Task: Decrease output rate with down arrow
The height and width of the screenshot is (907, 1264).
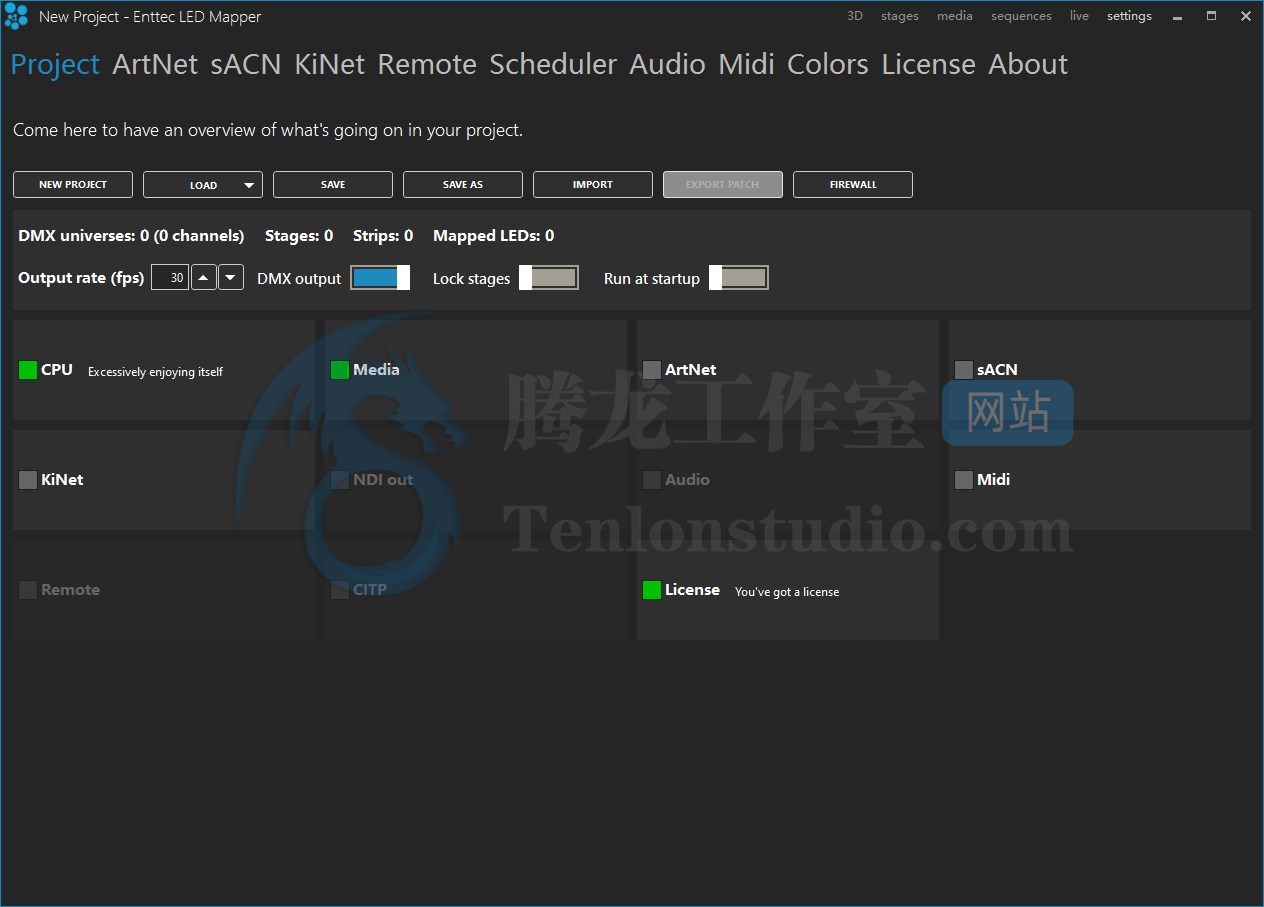Action: click(x=231, y=278)
